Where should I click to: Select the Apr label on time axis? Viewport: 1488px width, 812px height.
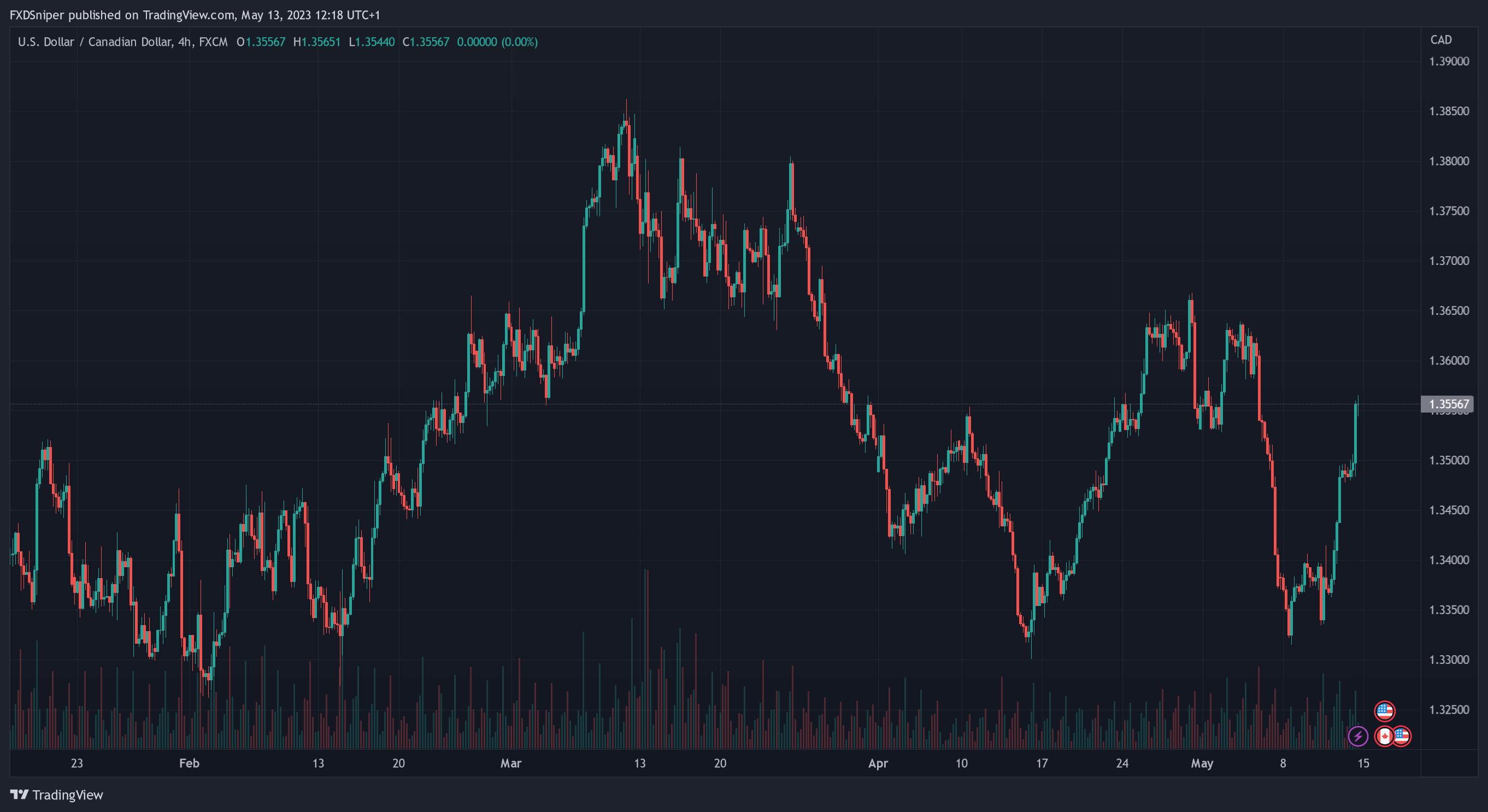coord(878,763)
